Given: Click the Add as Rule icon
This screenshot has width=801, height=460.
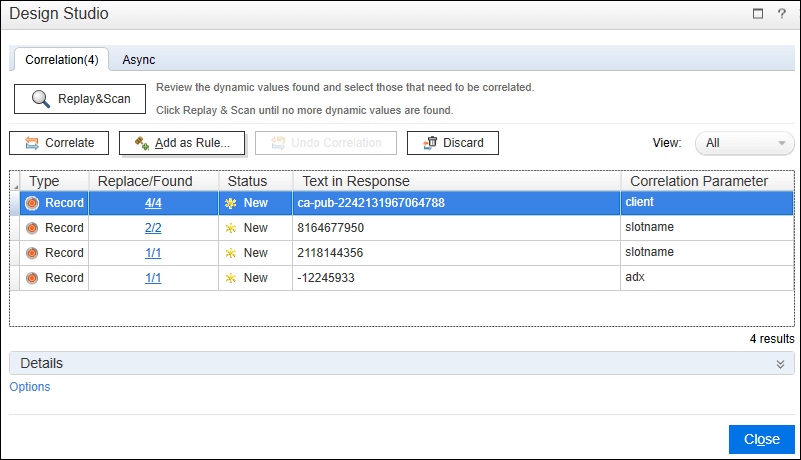Looking at the screenshot, I should tap(141, 143).
